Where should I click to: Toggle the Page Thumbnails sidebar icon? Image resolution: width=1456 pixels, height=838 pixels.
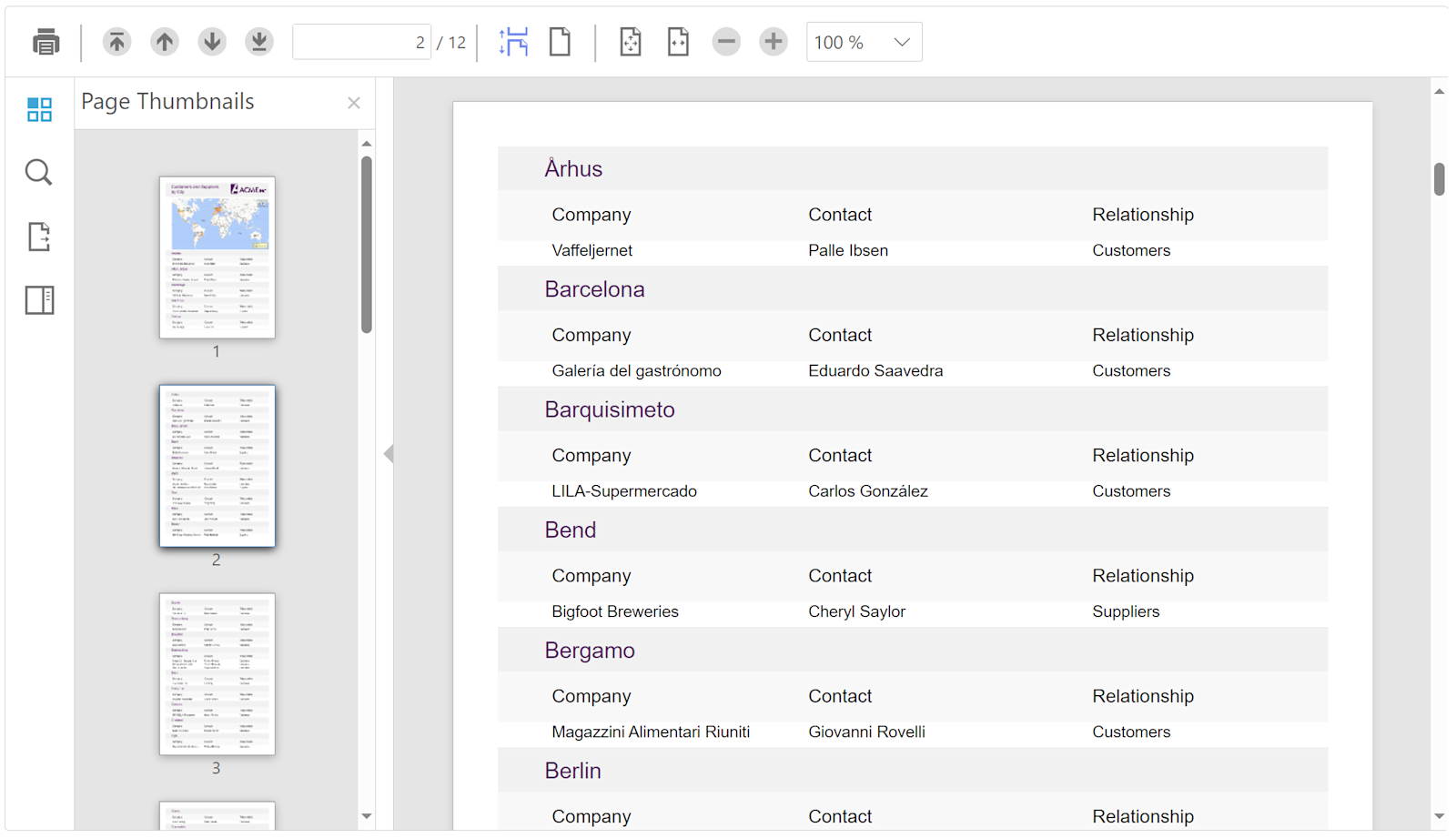[x=39, y=109]
